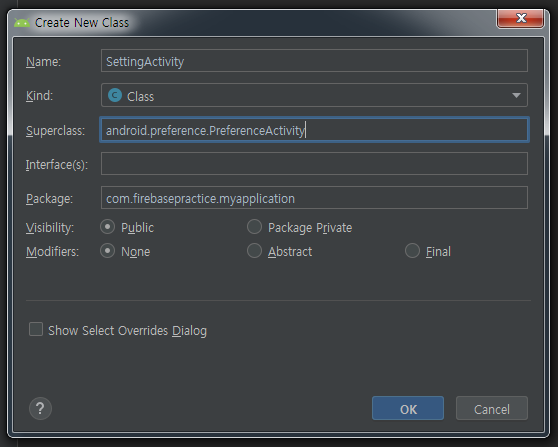Click the Package: label

coord(49,199)
